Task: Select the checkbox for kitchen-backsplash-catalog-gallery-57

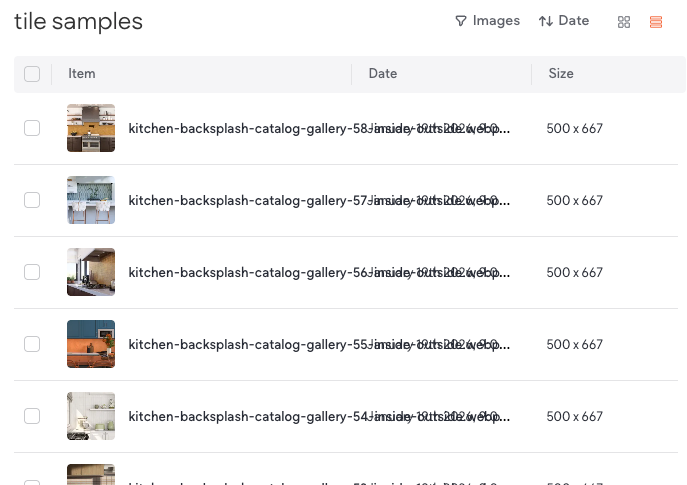Action: pos(32,200)
